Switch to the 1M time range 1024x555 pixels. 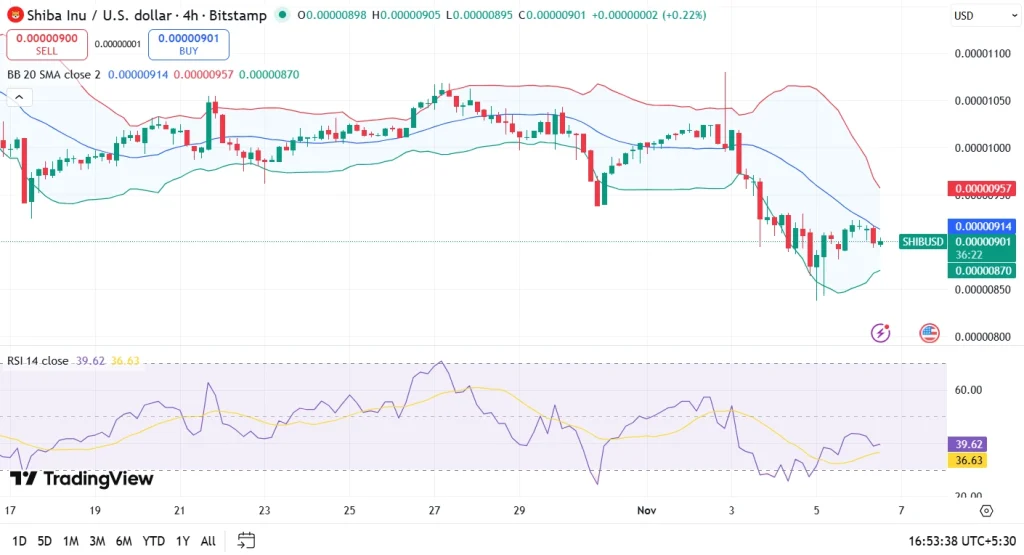click(71, 541)
